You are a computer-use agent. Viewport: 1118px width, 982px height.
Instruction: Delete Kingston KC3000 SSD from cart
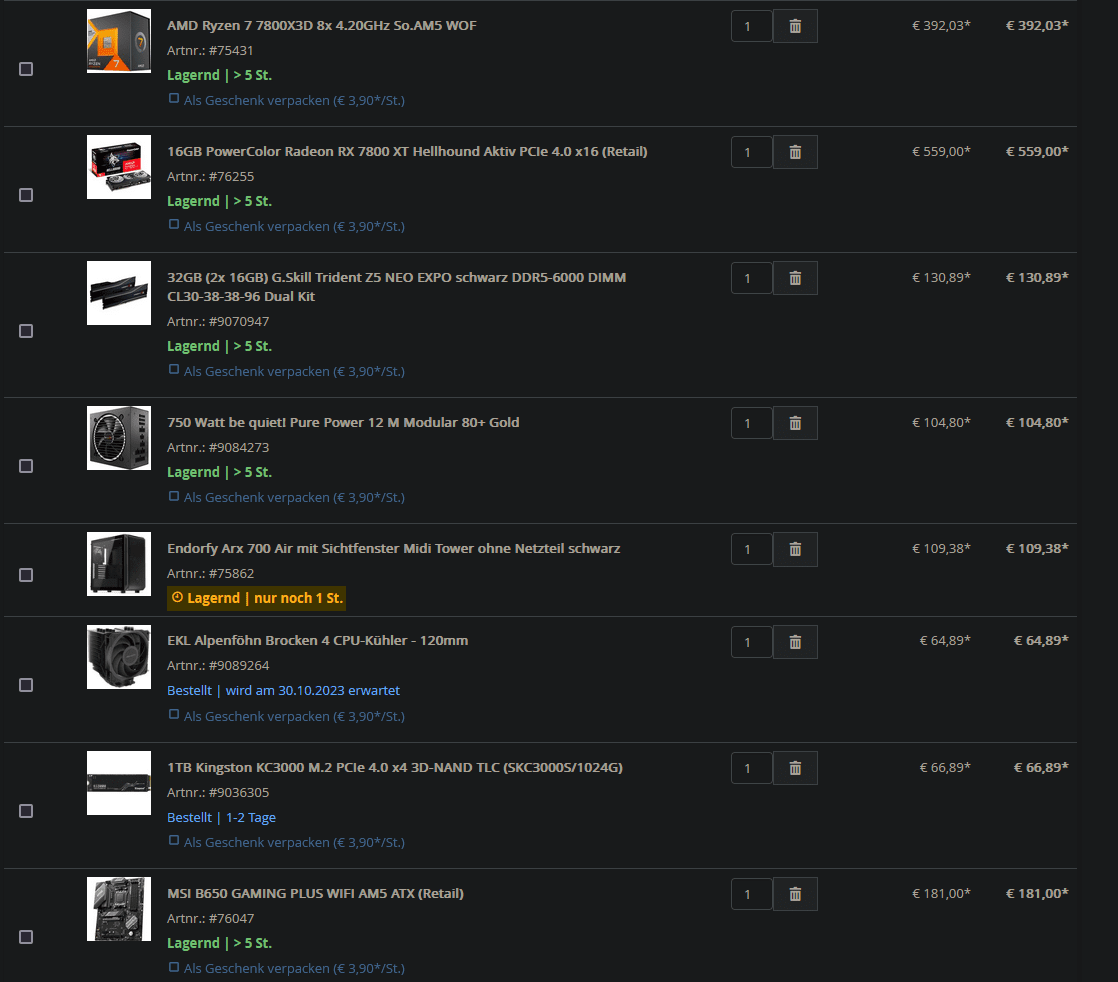pyautogui.click(x=795, y=768)
